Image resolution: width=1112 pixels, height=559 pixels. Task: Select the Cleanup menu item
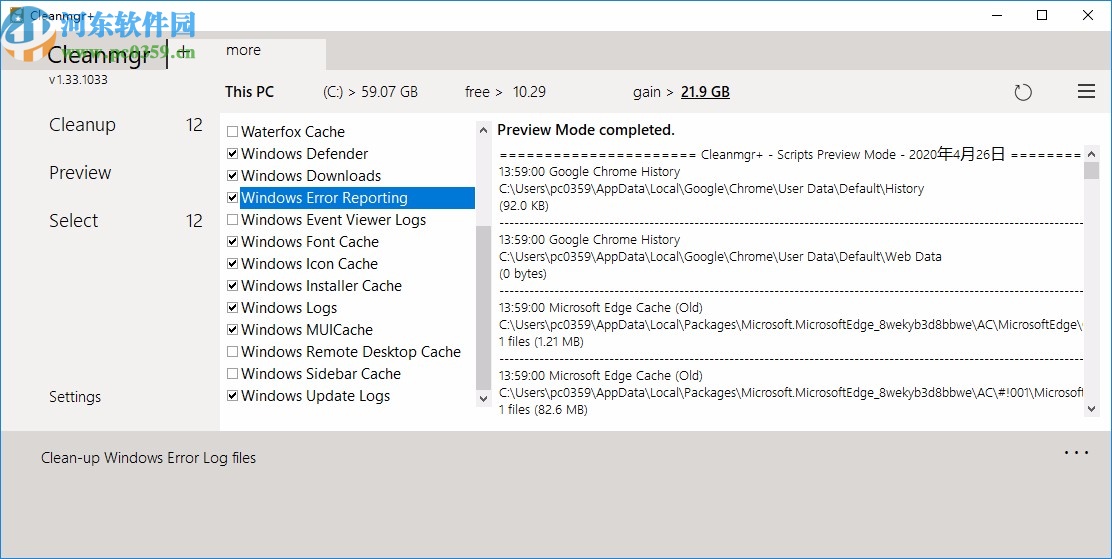(82, 125)
